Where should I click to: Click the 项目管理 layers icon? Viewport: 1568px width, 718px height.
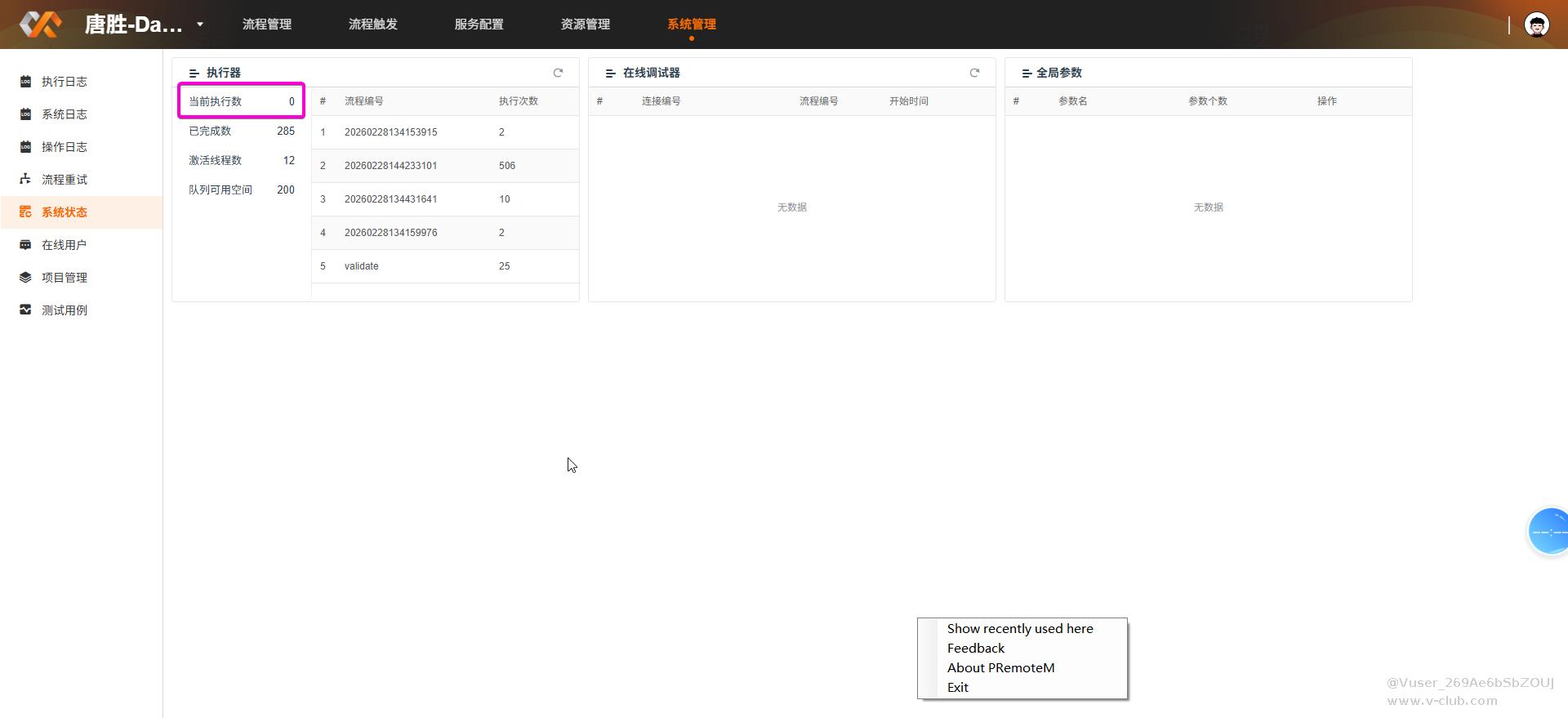tap(25, 277)
